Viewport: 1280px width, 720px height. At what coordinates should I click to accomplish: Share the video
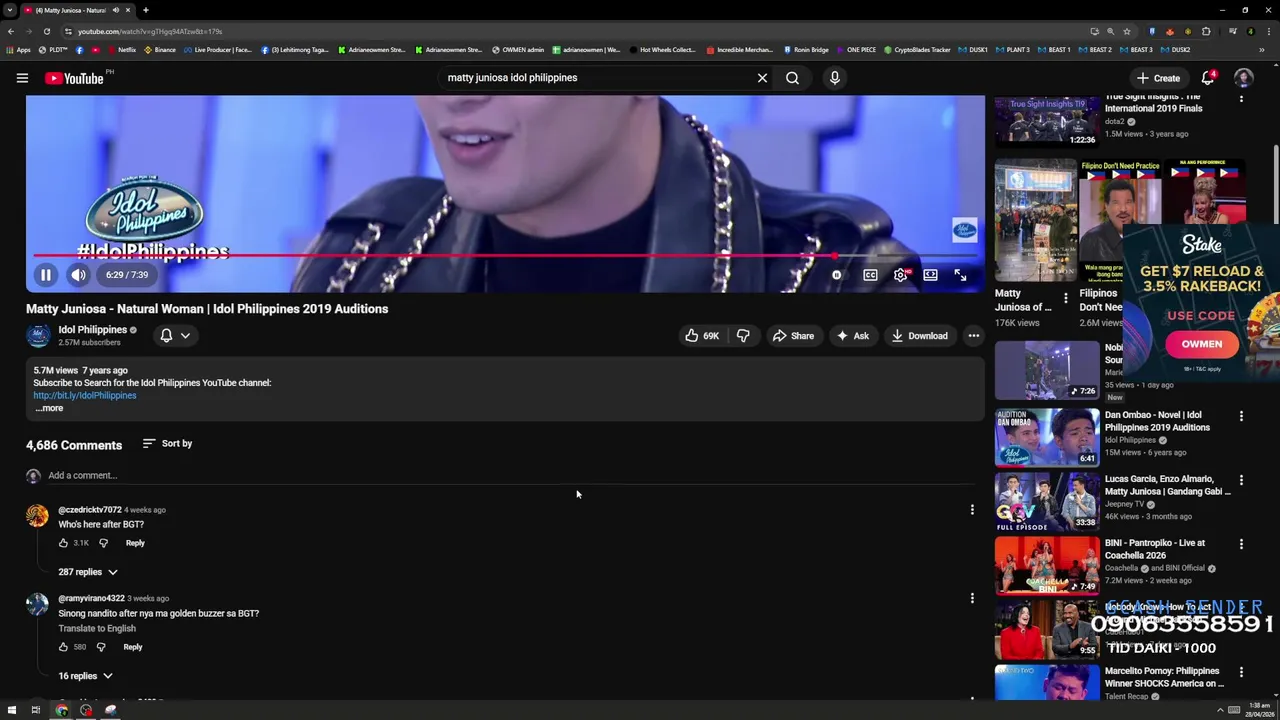[x=793, y=336]
